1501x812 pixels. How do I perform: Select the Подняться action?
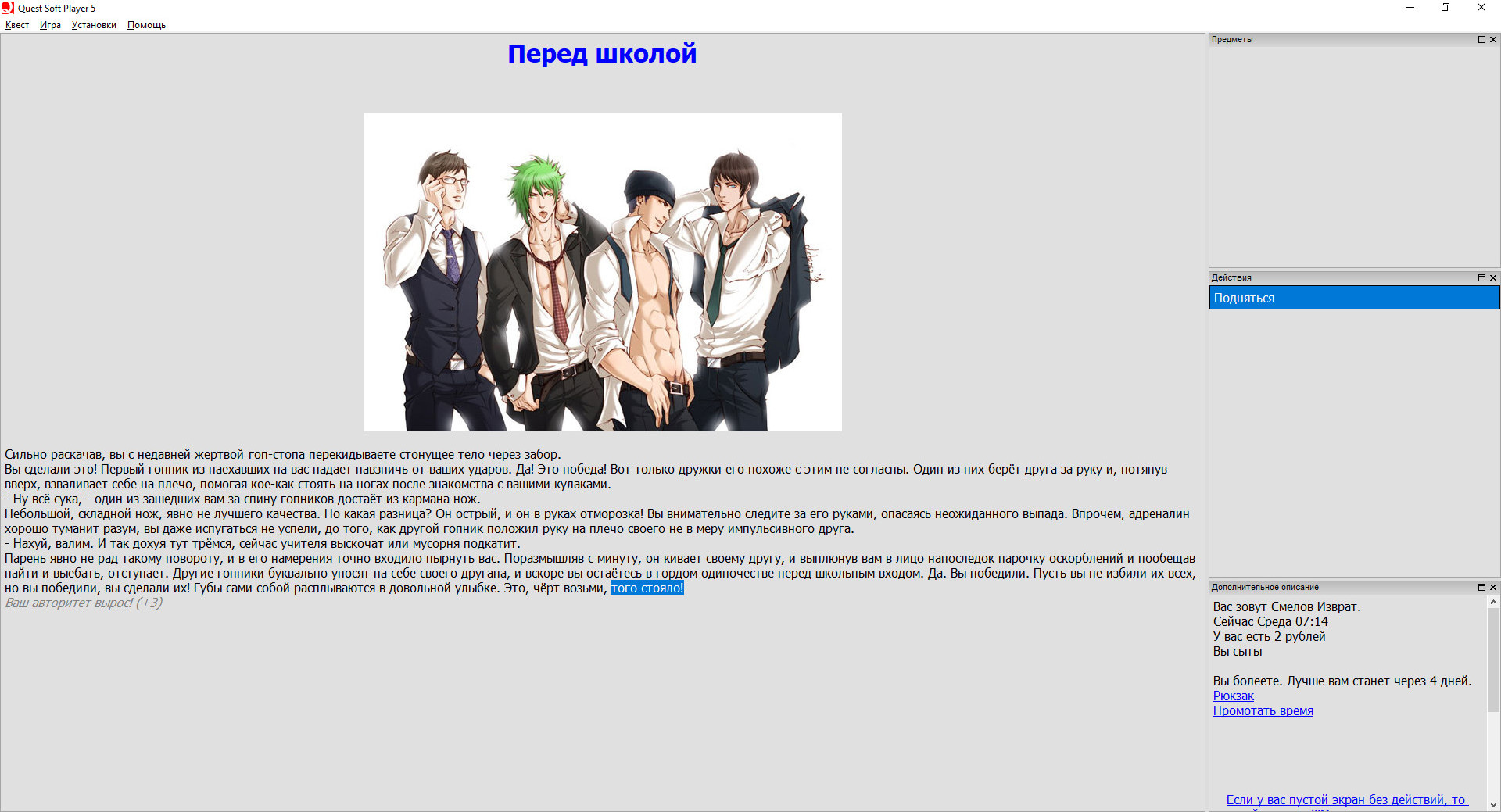(1354, 298)
